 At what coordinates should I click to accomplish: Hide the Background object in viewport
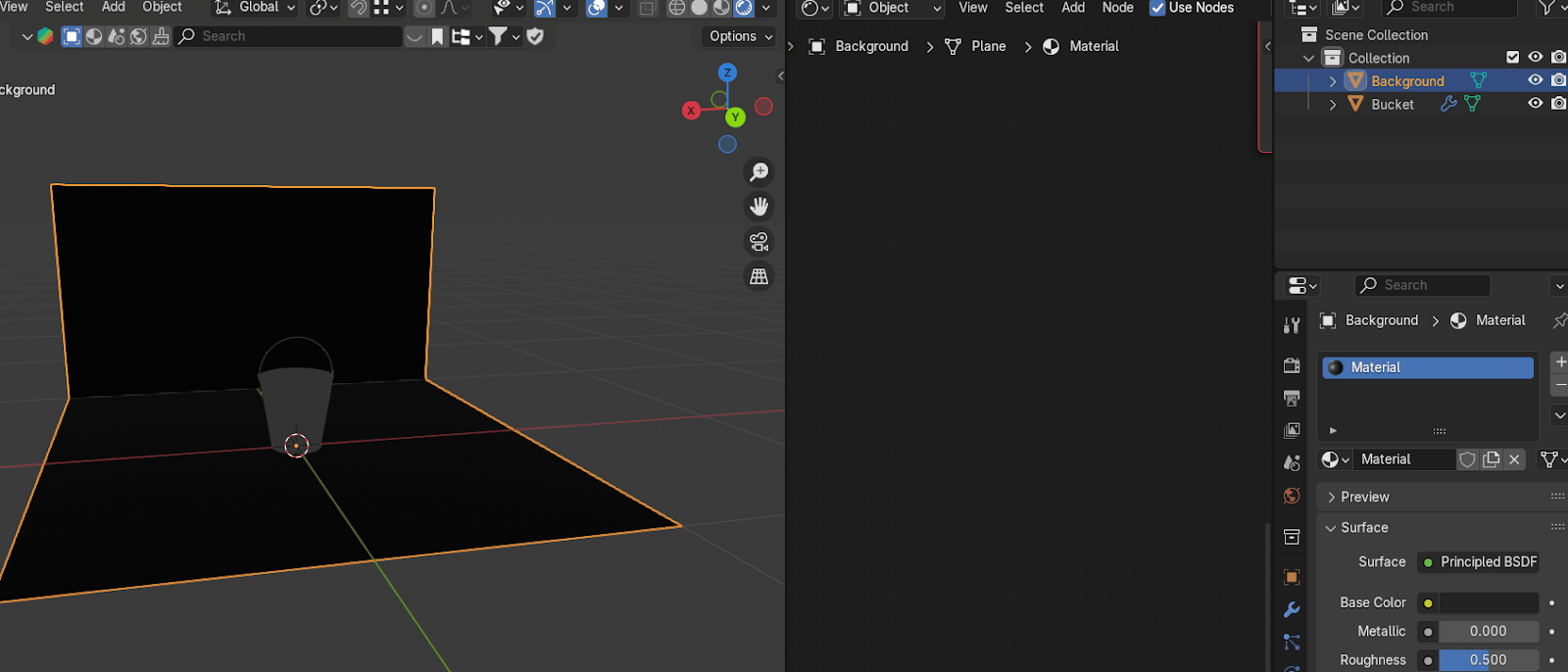1535,80
